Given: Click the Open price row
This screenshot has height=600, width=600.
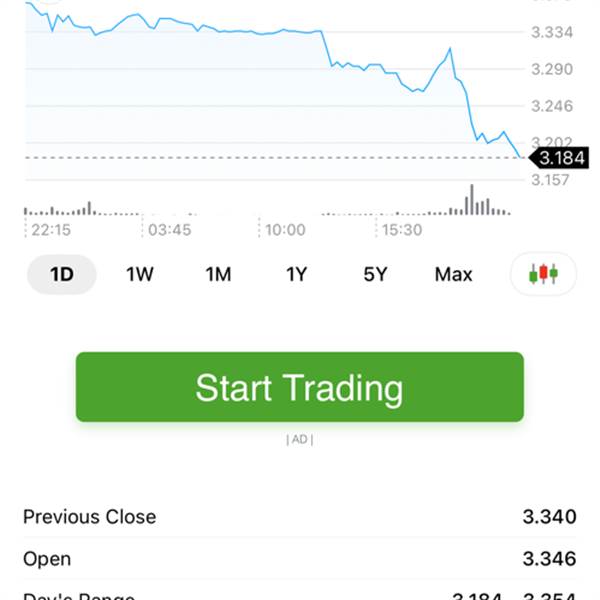Looking at the screenshot, I should pos(300,559).
